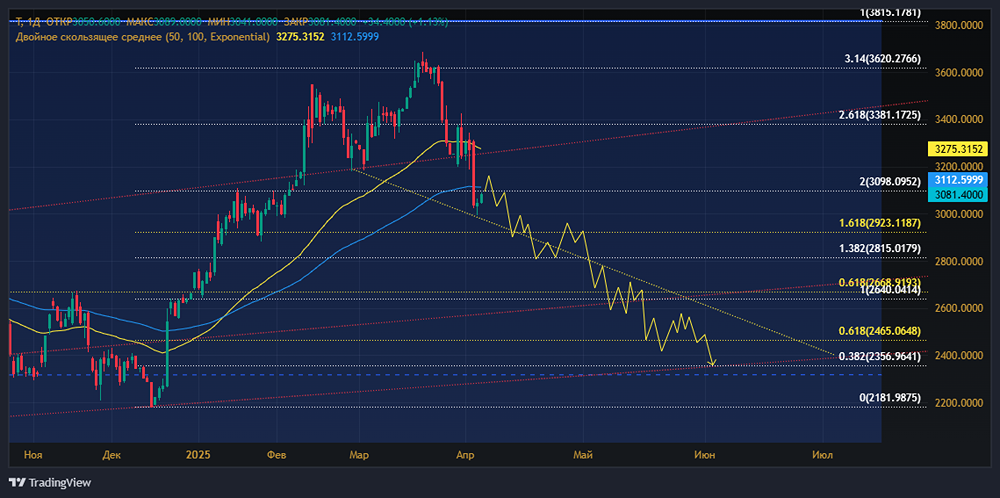Select the Двойное скользящее среднее indicator title

(142, 37)
